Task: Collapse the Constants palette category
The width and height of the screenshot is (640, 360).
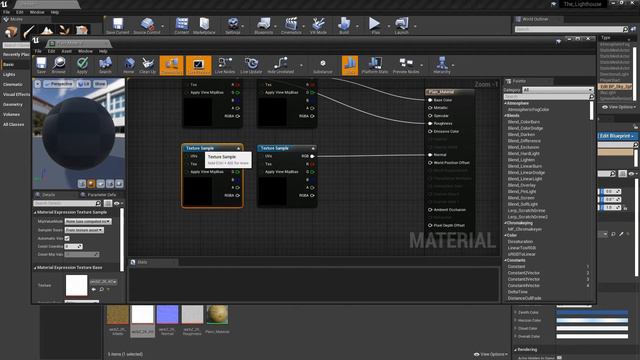Action: click(x=505, y=260)
